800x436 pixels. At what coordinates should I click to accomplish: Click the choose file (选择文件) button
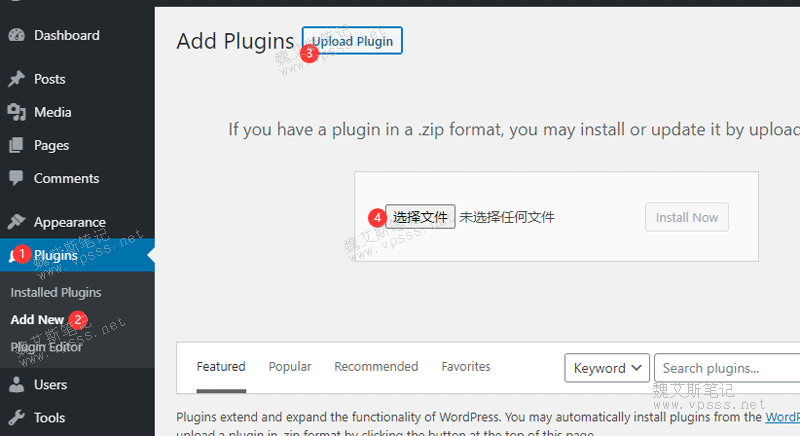(420, 217)
